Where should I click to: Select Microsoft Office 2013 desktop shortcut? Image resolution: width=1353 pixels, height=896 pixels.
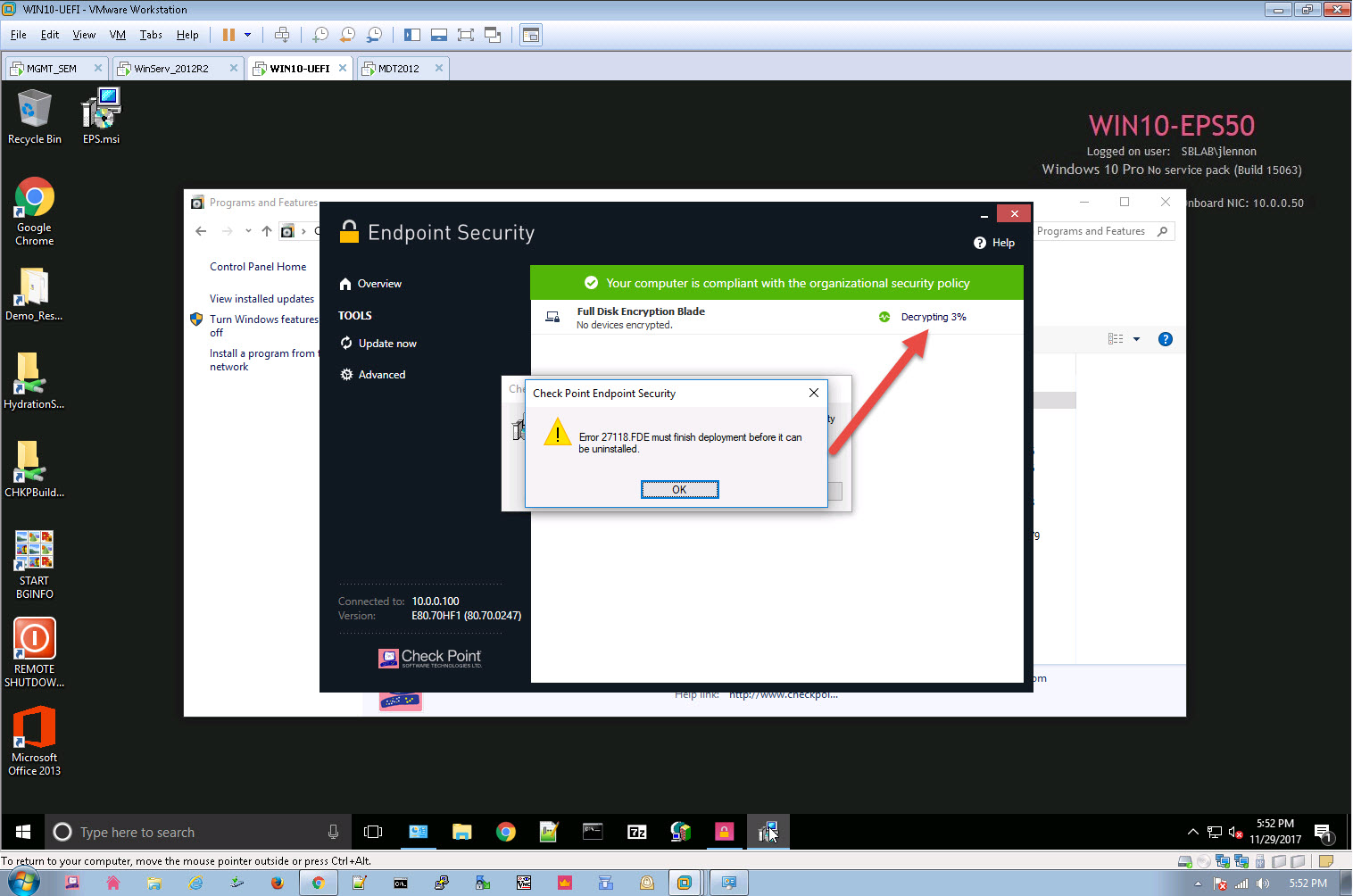(x=35, y=742)
